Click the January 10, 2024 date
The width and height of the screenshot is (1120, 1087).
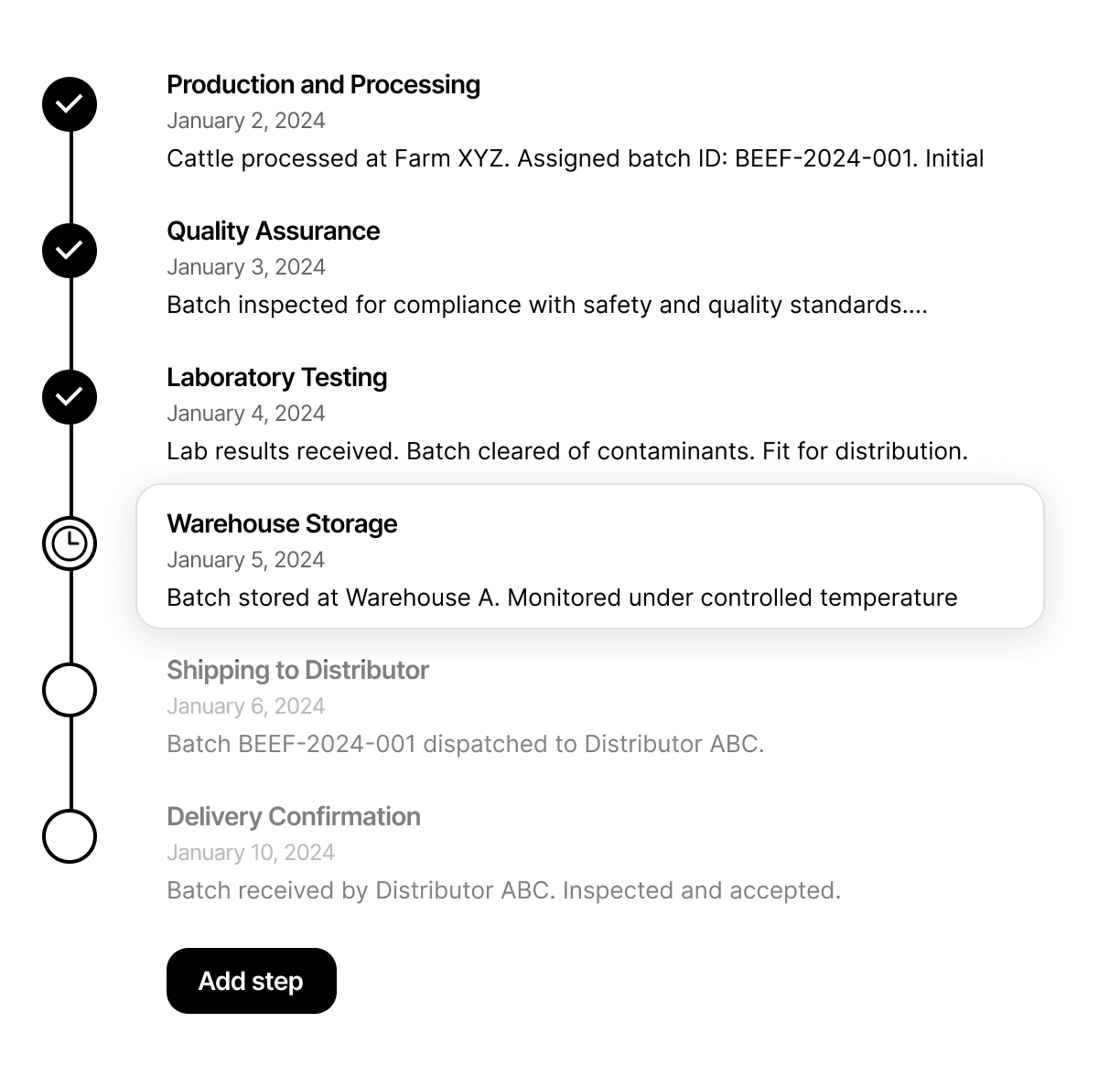(x=251, y=853)
